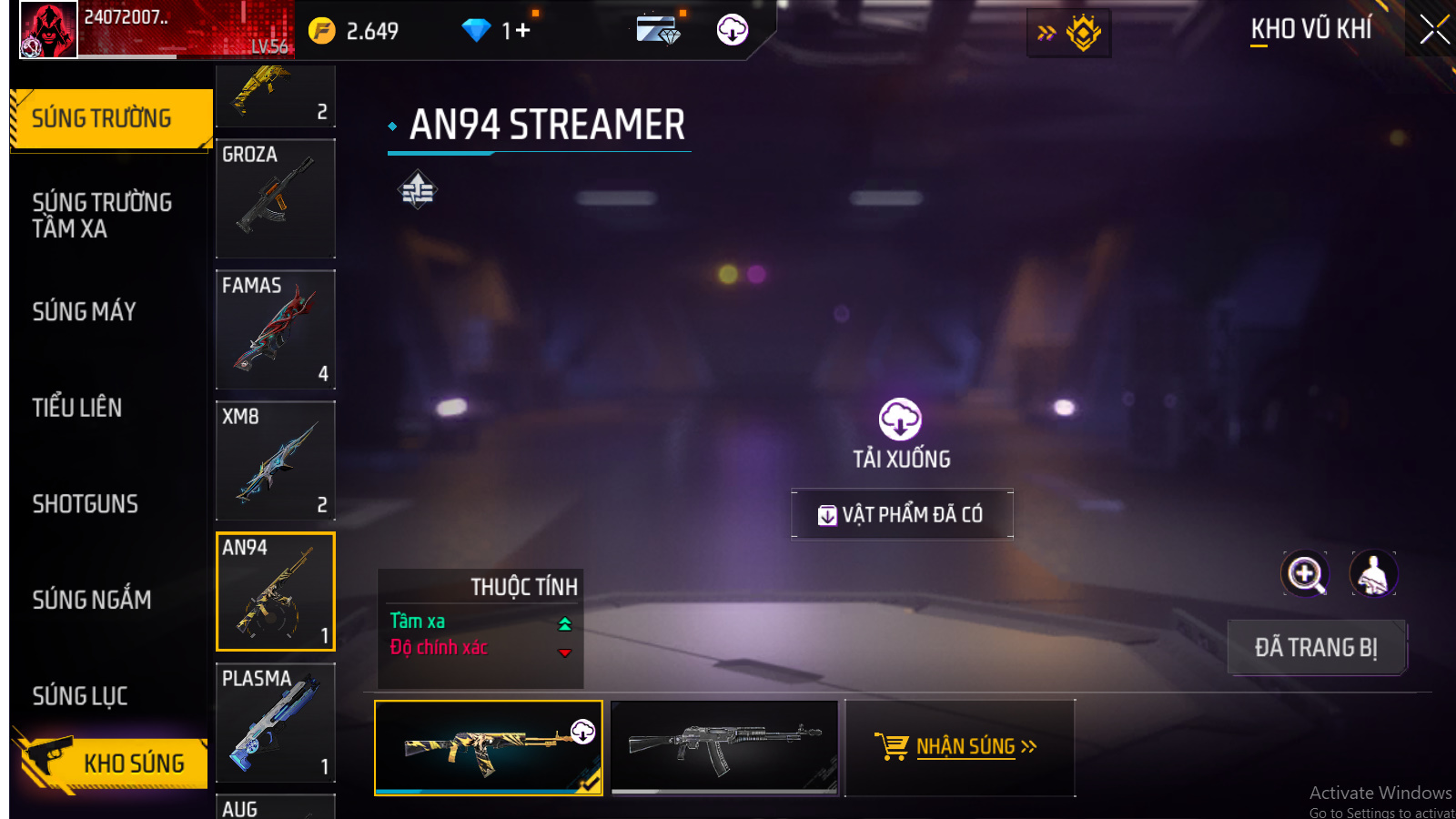Screen dimensions: 1456x819
Task: Open the gold rank emblem shortcut
Action: (x=1083, y=33)
